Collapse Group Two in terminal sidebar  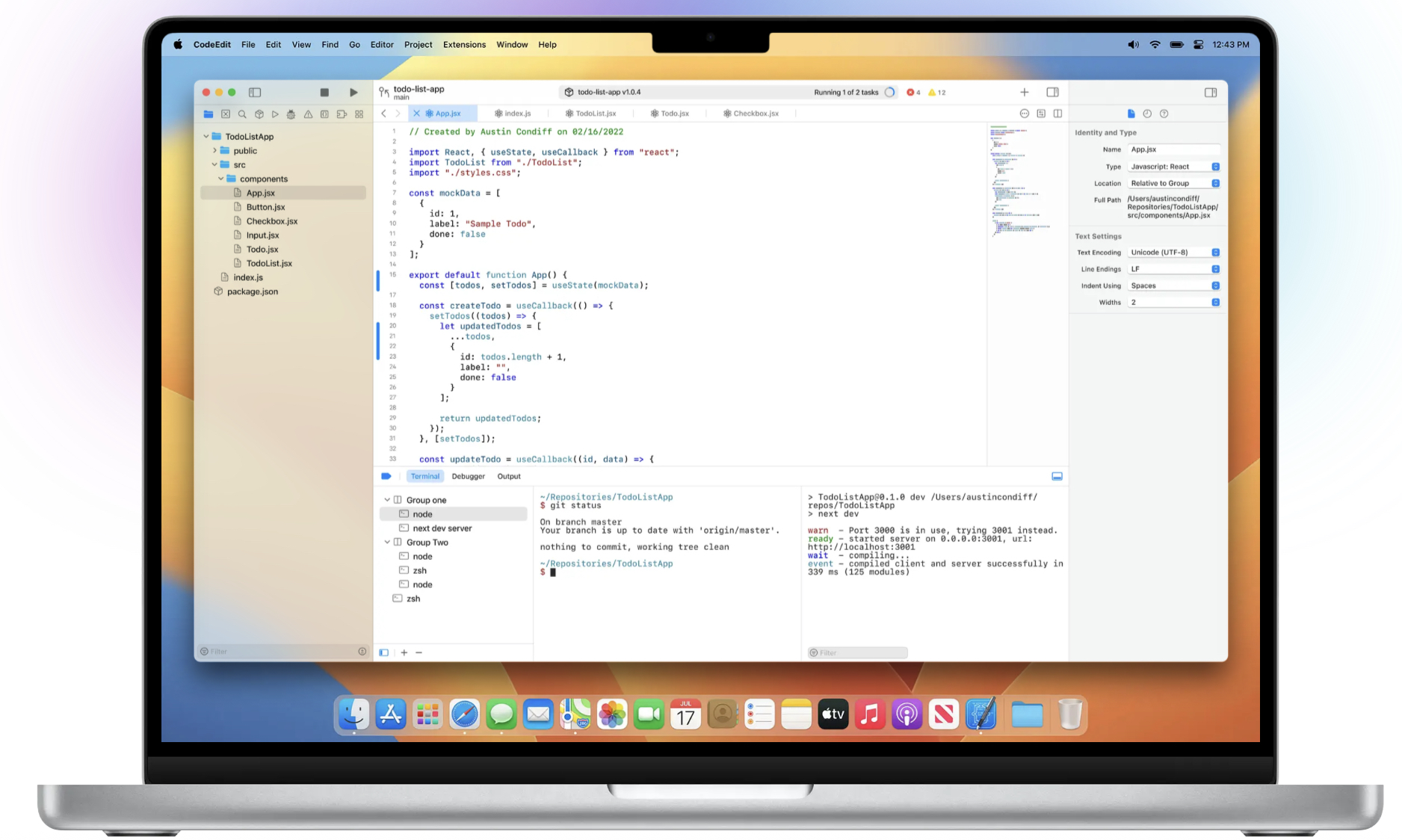(387, 542)
